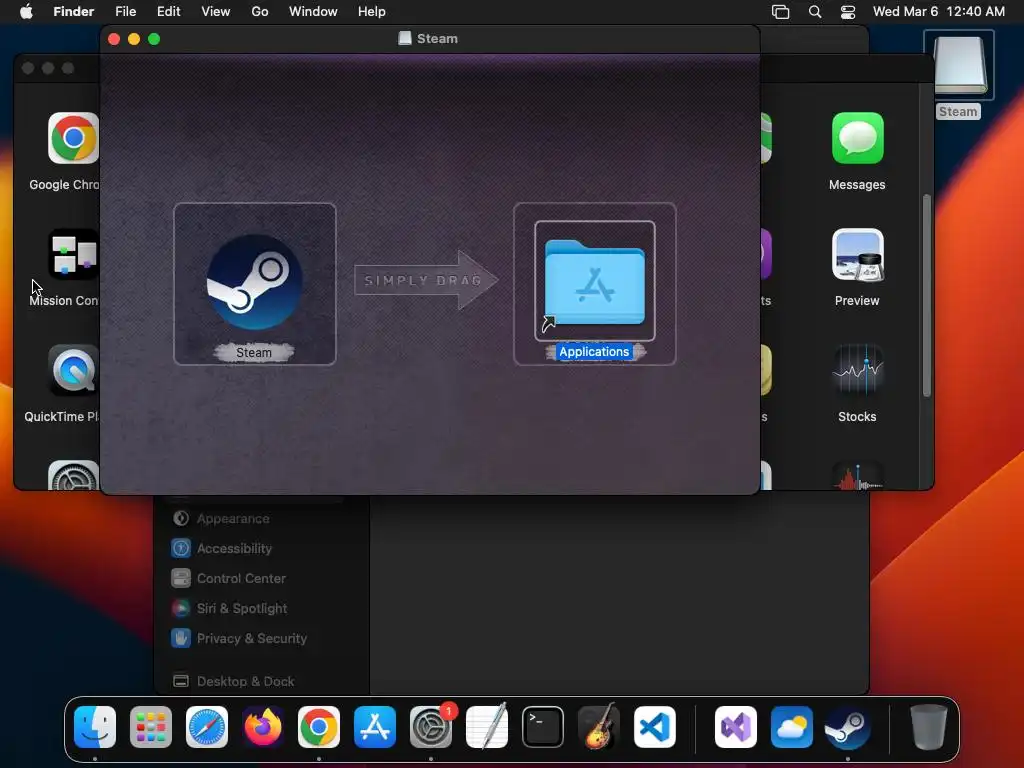Open the File menu
Image resolution: width=1024 pixels, height=768 pixels.
pyautogui.click(x=125, y=11)
